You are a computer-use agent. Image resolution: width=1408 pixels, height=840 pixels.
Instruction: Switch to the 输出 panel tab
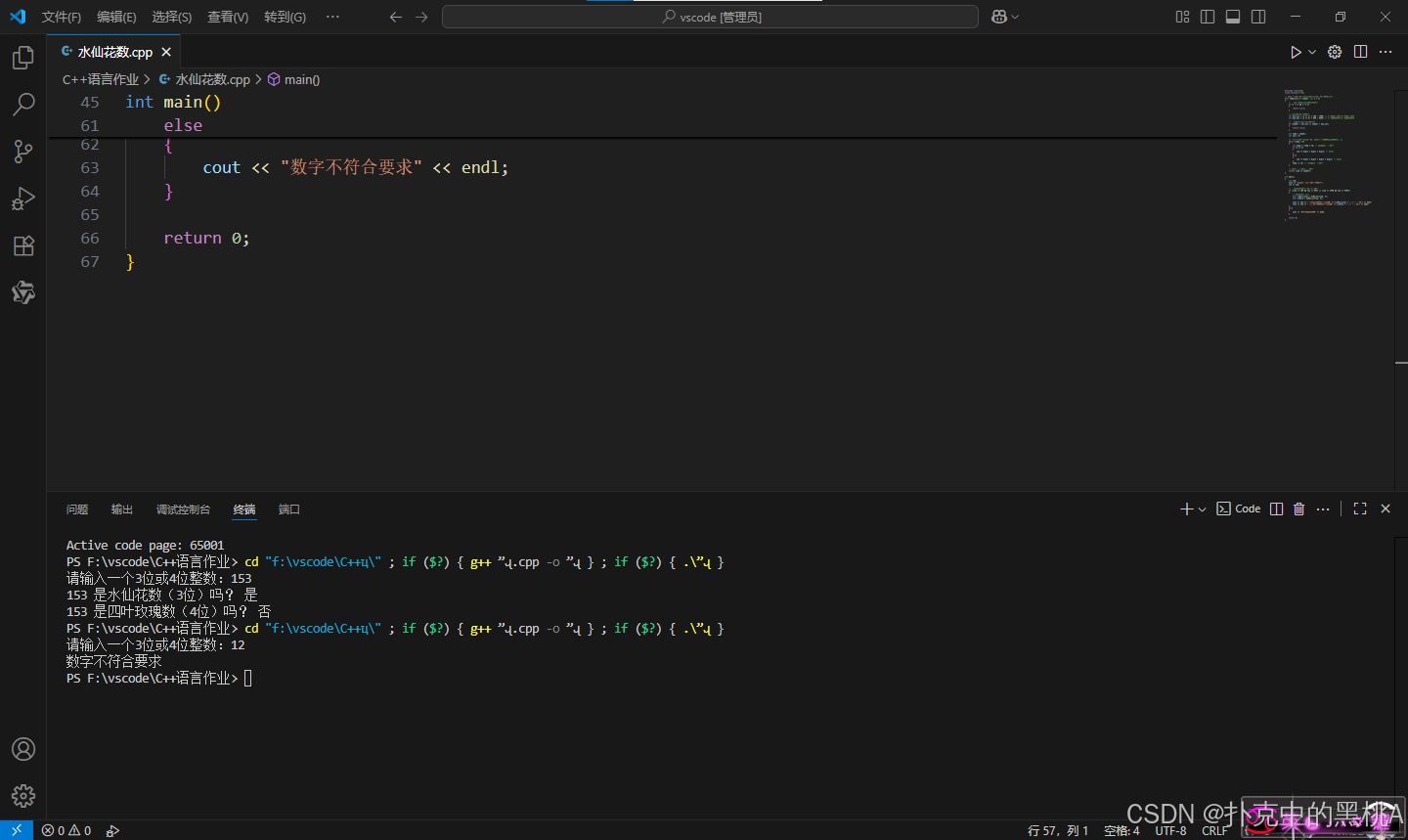[122, 509]
